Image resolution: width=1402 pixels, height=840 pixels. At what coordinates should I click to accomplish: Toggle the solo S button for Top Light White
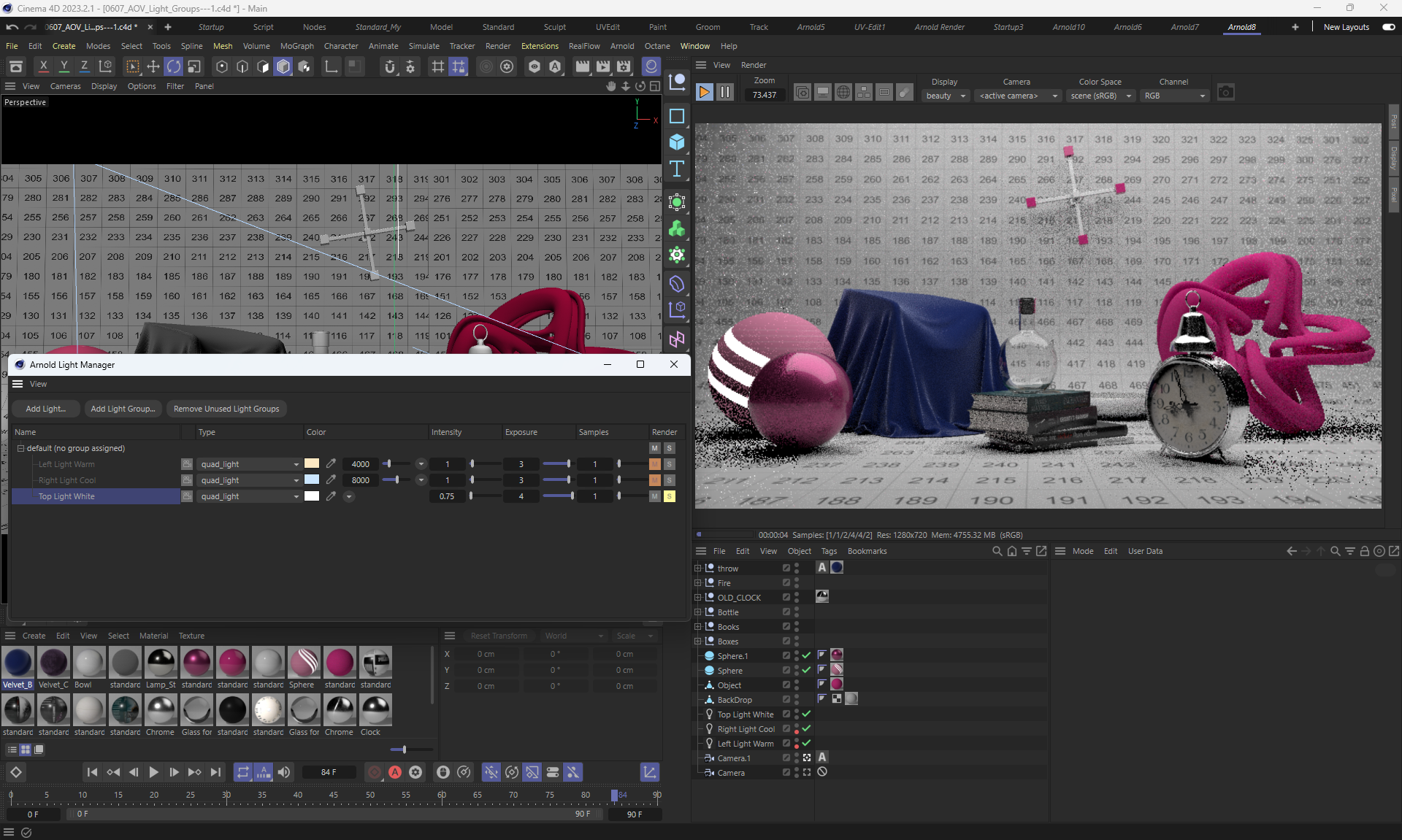[669, 496]
